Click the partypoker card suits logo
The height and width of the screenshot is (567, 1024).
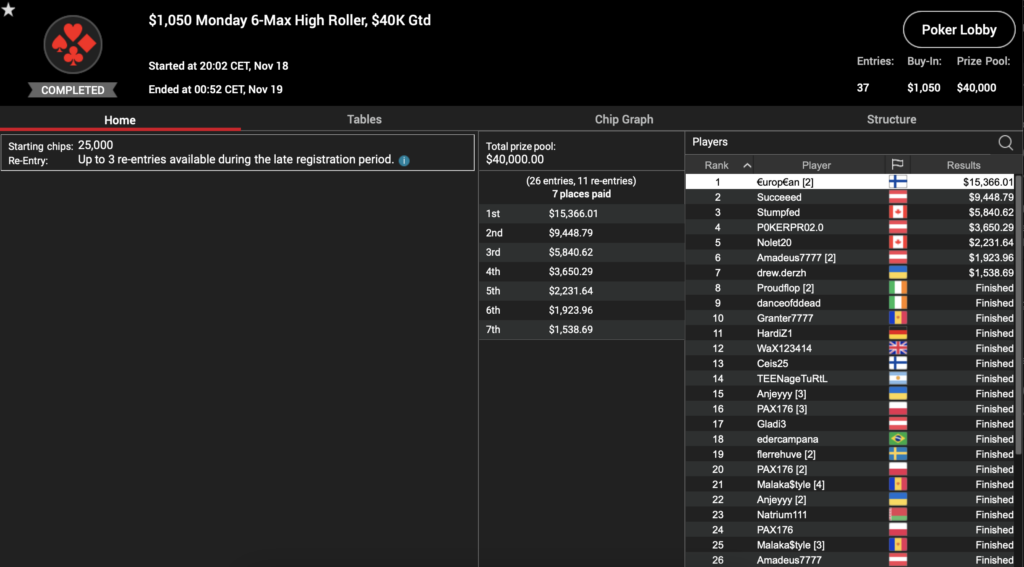pyautogui.click(x=73, y=45)
